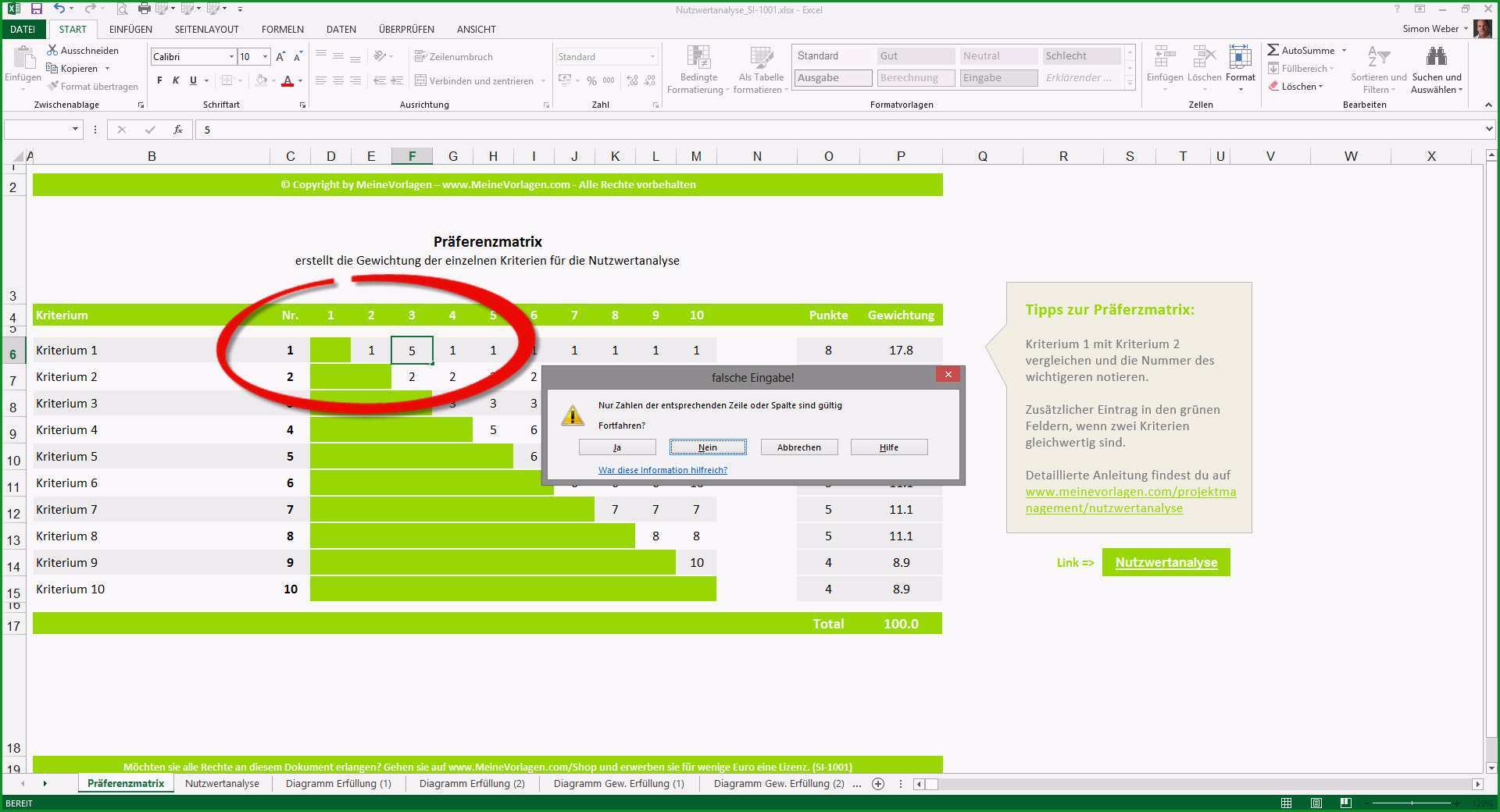Click Abbrechen in the dialog
1500x812 pixels.
pyautogui.click(x=799, y=447)
